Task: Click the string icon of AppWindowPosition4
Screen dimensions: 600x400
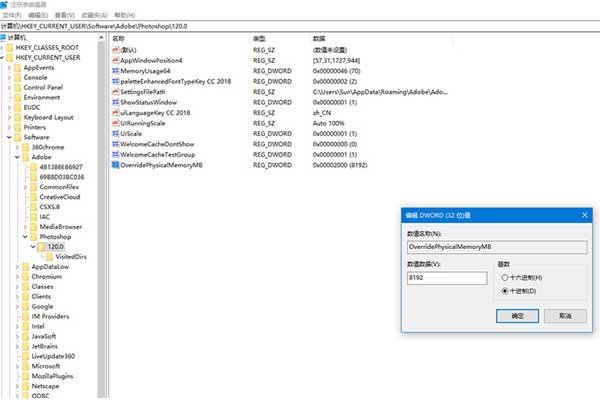Action: pyautogui.click(x=116, y=60)
